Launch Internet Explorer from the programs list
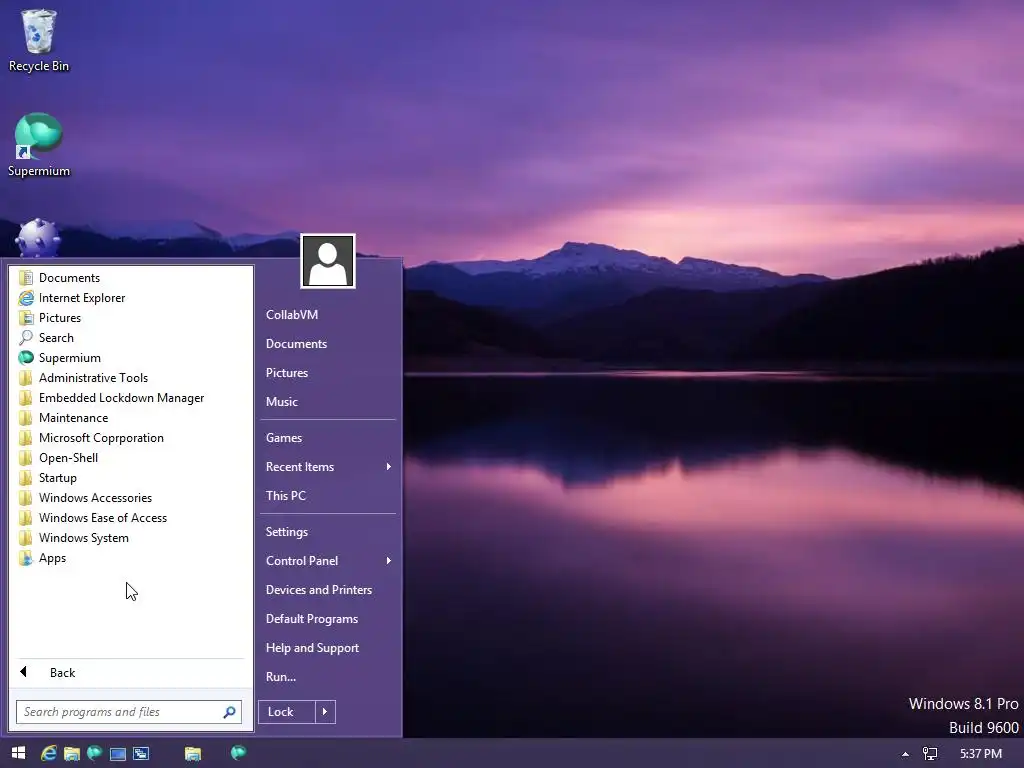 131,298
